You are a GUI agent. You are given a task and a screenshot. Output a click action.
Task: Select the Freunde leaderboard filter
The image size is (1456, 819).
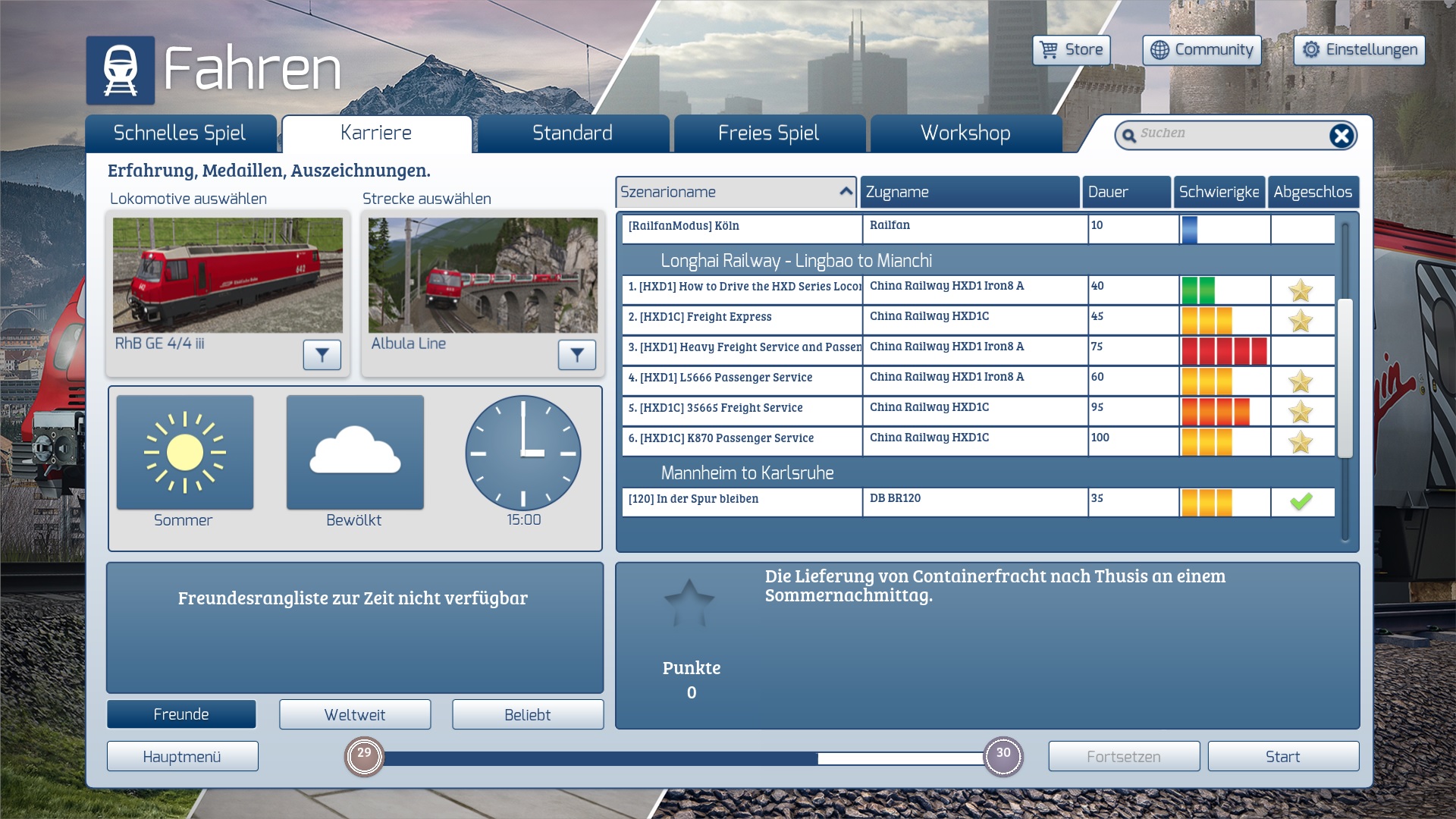(181, 714)
